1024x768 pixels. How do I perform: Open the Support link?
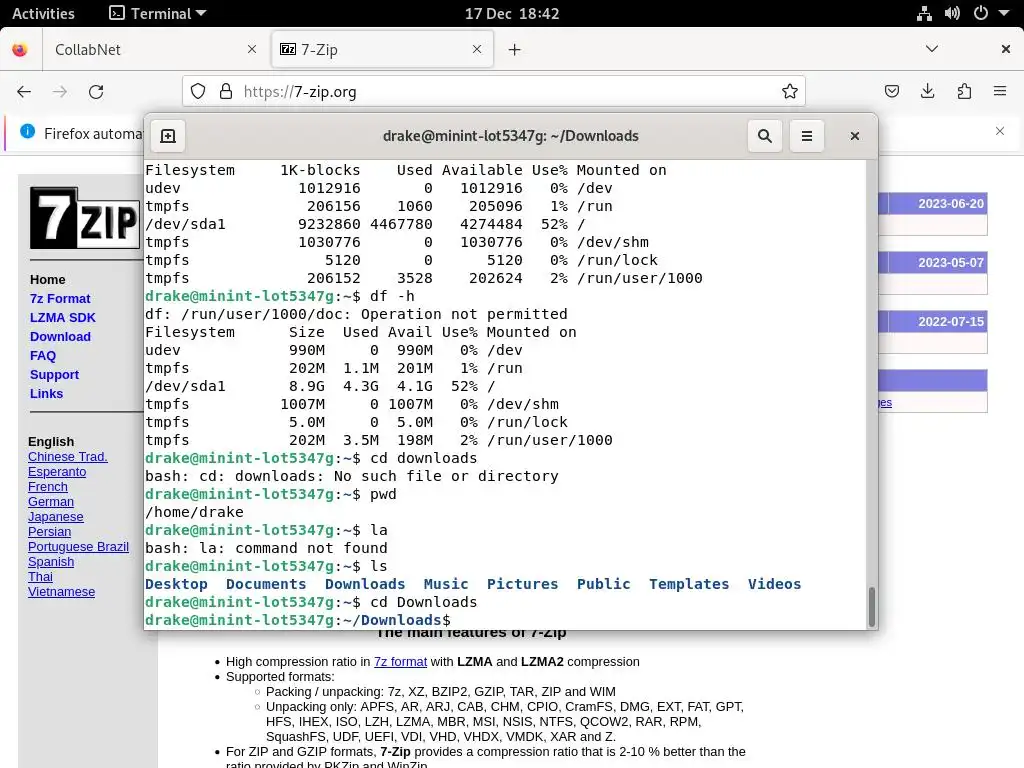point(54,374)
